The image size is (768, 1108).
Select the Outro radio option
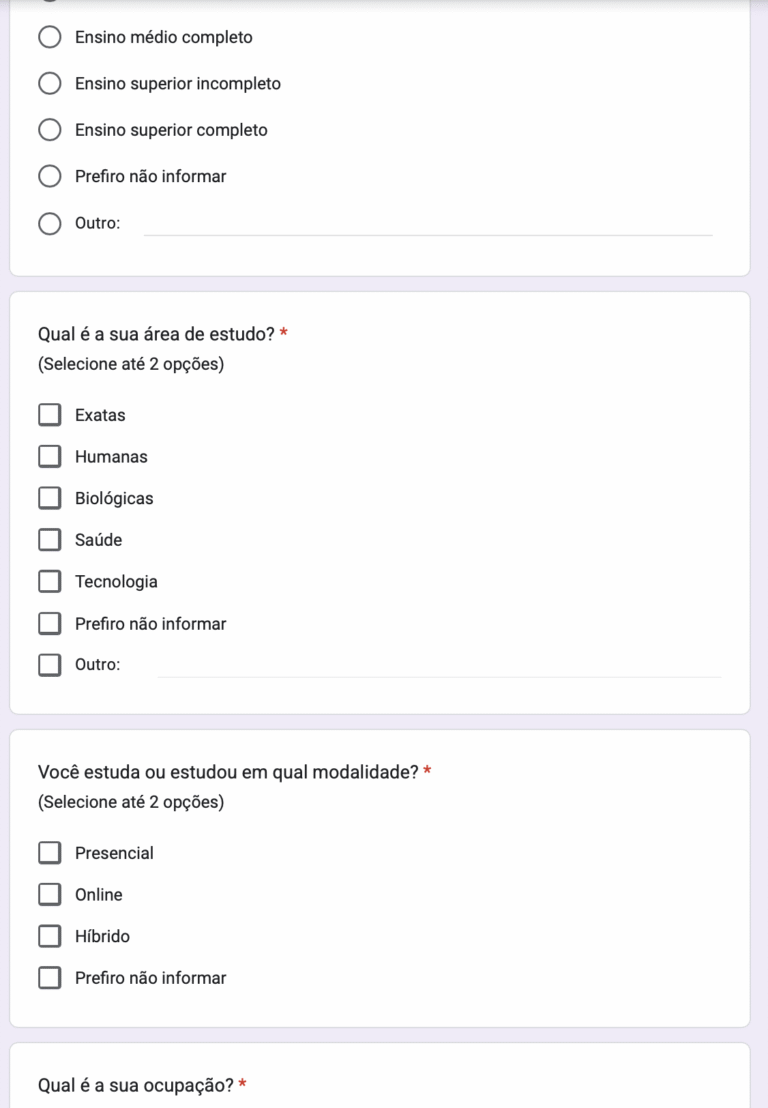[x=49, y=223]
